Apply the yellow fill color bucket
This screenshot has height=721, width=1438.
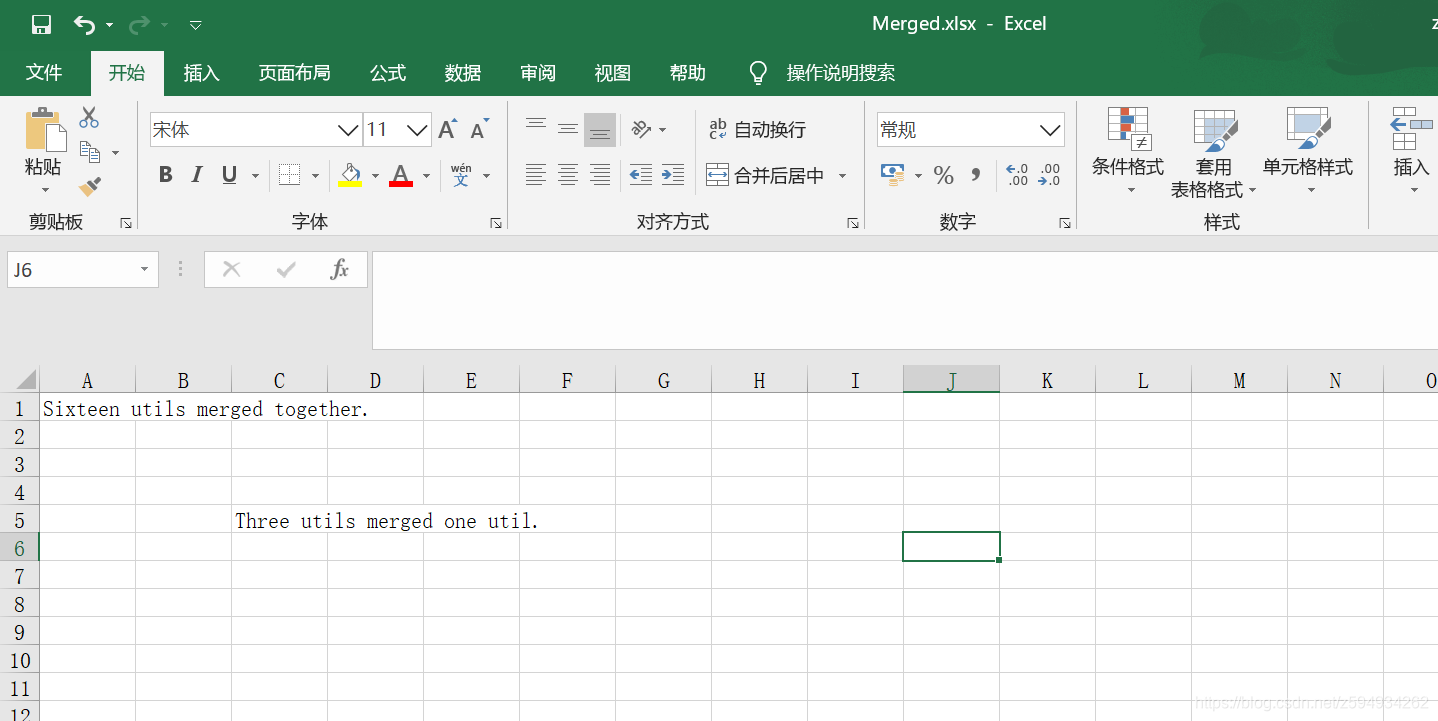point(350,175)
